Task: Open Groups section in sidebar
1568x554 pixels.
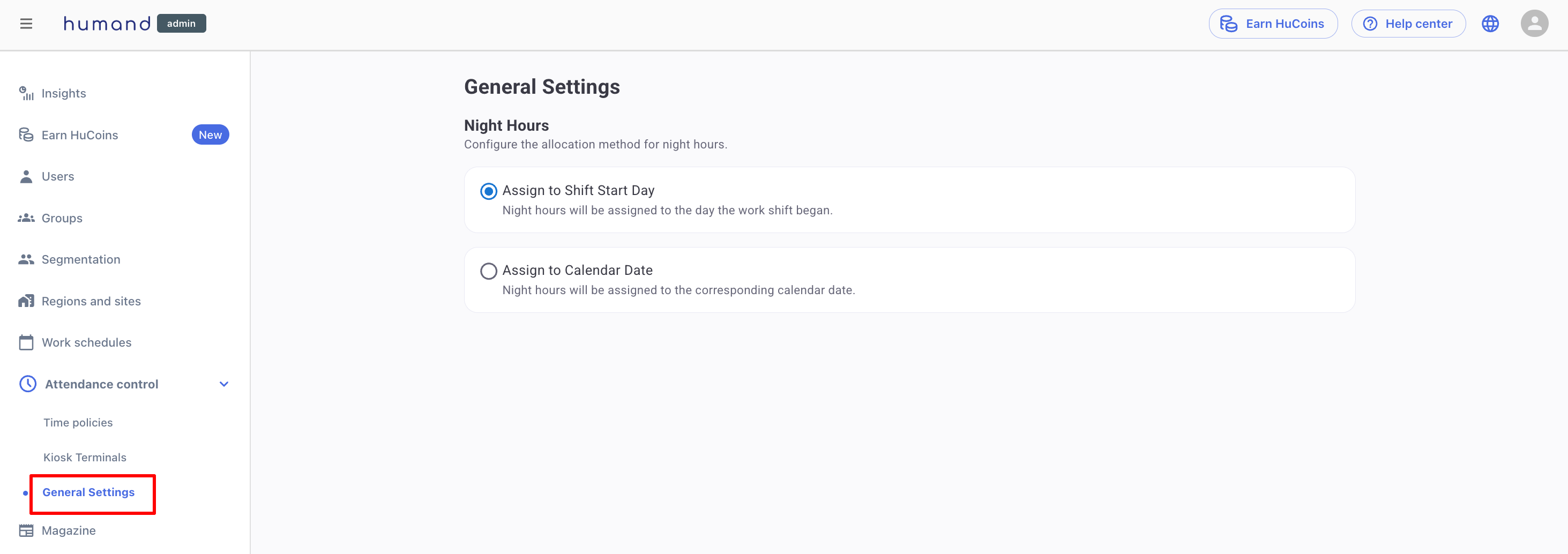Action: 62,218
